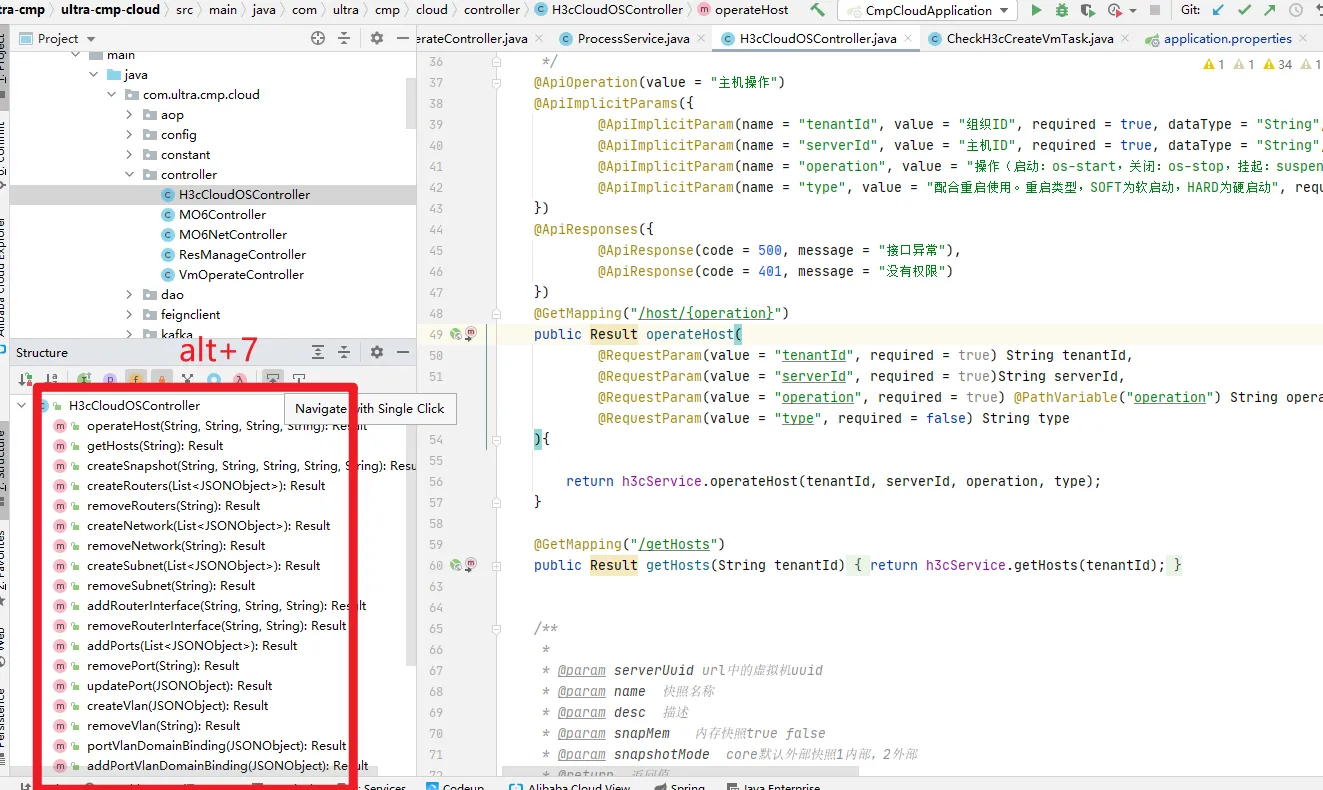Open Project panel settings gear
The height and width of the screenshot is (790, 1323).
pos(377,38)
